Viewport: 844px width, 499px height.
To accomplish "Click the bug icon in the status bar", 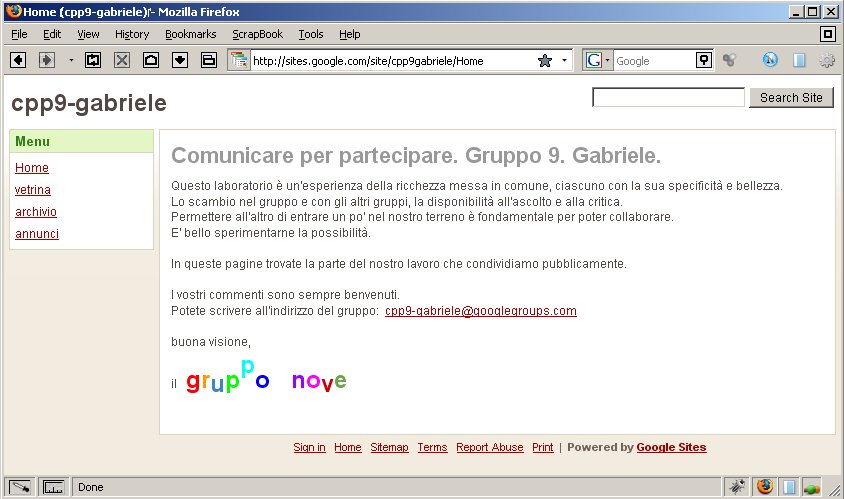I will [738, 487].
